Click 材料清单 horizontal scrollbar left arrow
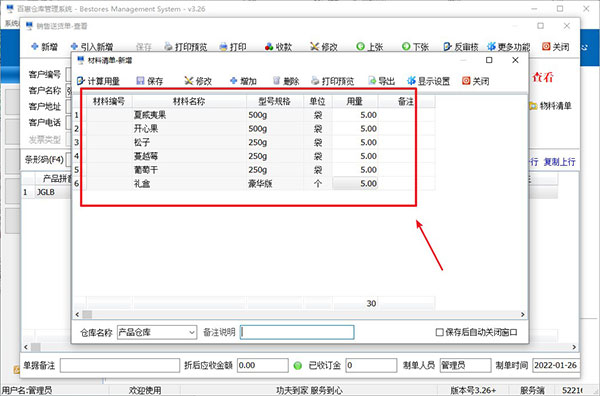This screenshot has width=600, height=396. (x=77, y=315)
